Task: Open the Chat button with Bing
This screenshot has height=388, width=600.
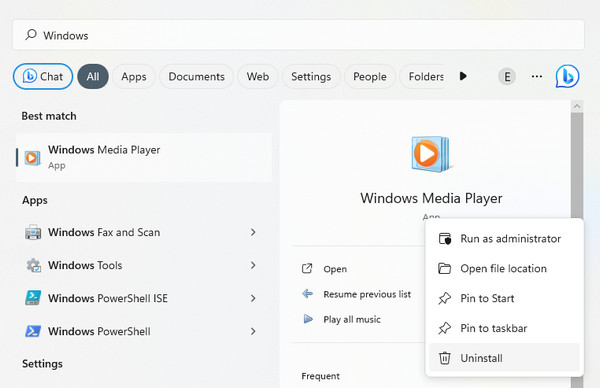Action: click(x=43, y=77)
